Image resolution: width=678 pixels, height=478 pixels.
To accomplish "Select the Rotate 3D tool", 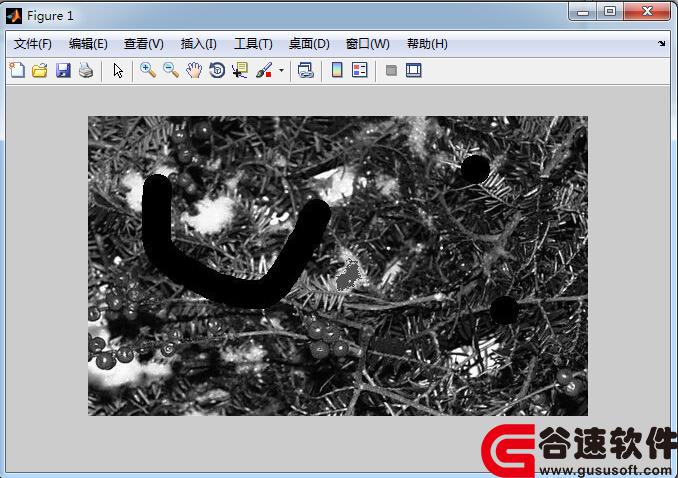I will pyautogui.click(x=217, y=70).
